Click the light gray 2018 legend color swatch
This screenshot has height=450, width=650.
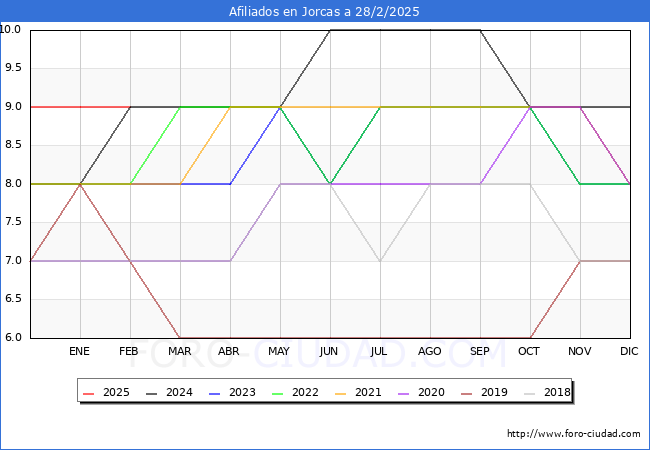(530, 393)
